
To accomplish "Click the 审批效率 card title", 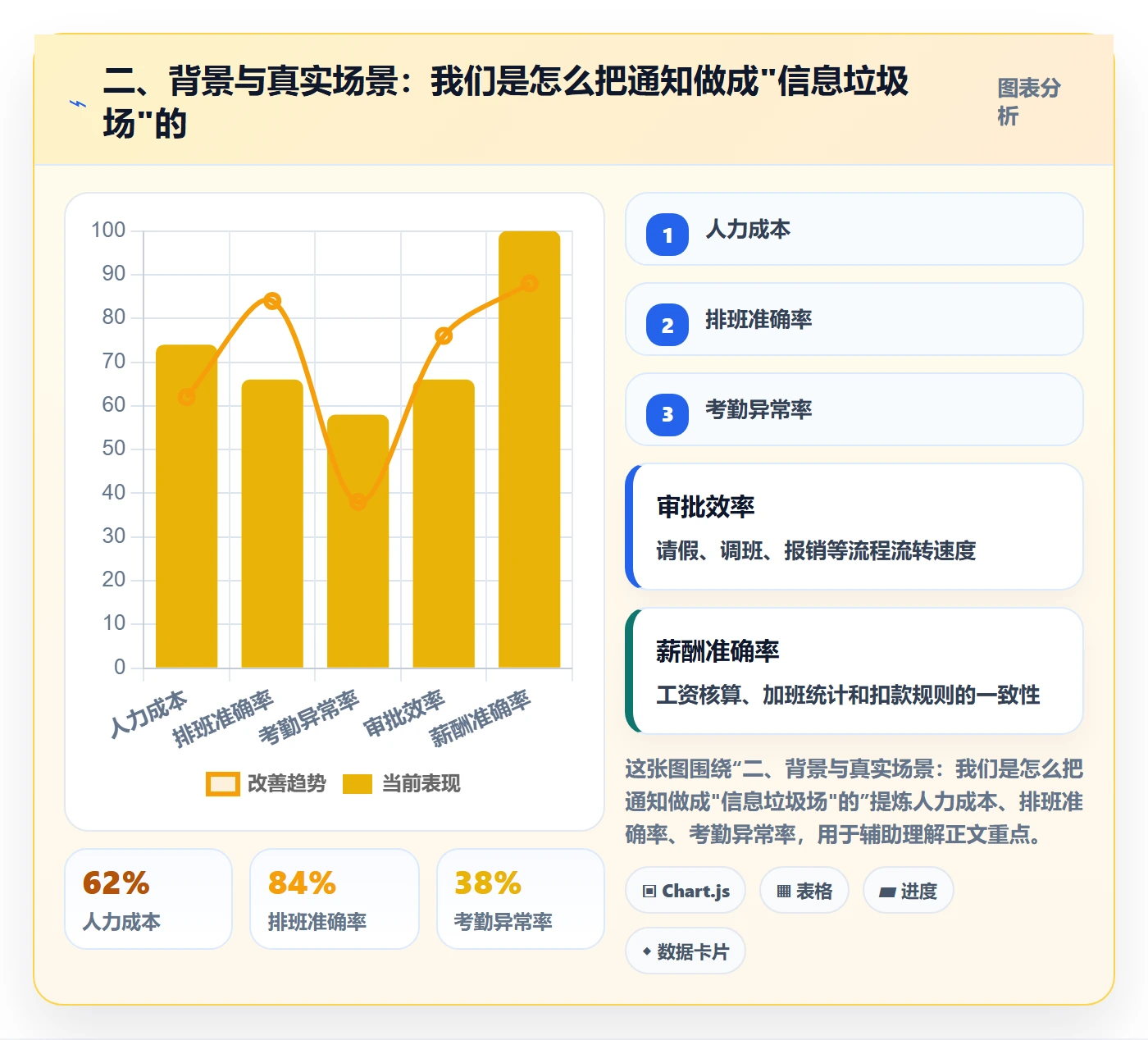I will (x=706, y=507).
